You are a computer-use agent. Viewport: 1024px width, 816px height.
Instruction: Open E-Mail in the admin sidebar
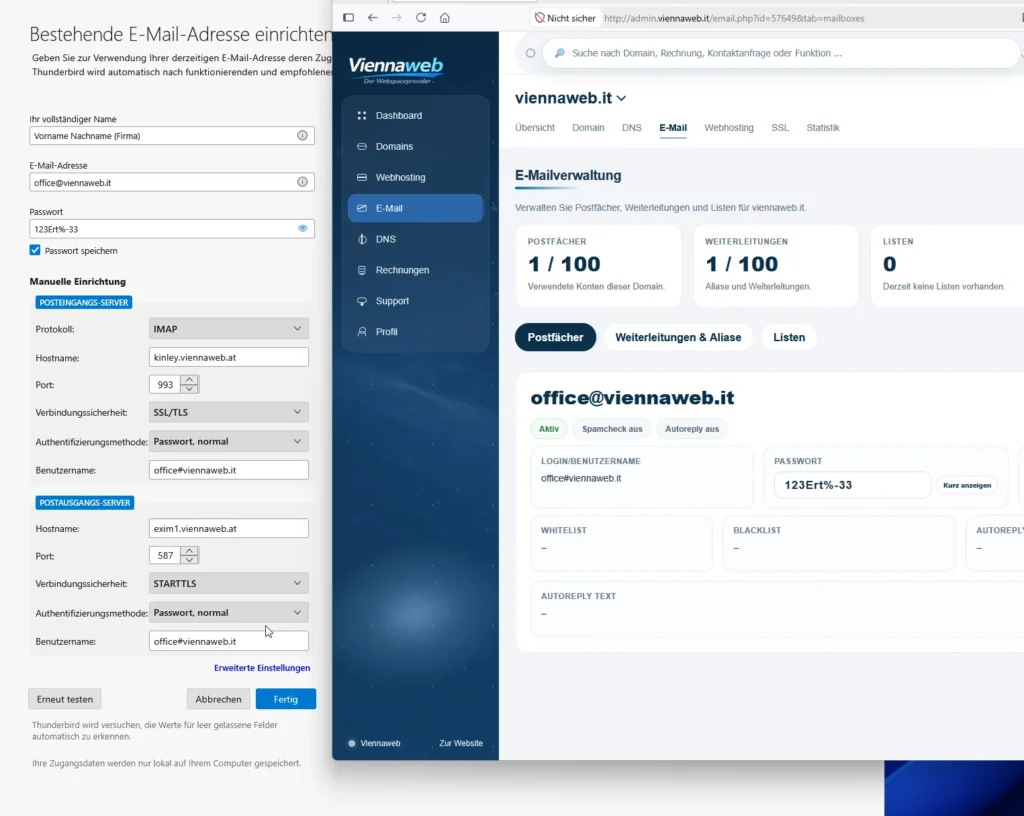pos(415,208)
